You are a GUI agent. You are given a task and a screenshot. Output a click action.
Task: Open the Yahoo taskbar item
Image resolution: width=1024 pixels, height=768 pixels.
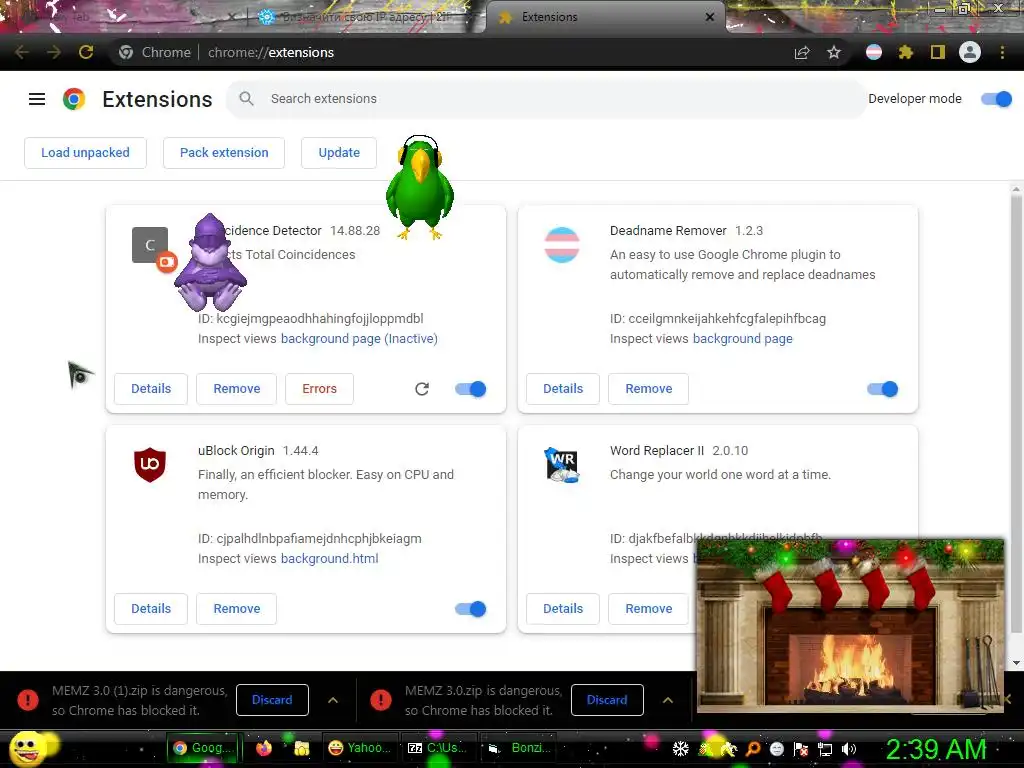click(x=359, y=748)
